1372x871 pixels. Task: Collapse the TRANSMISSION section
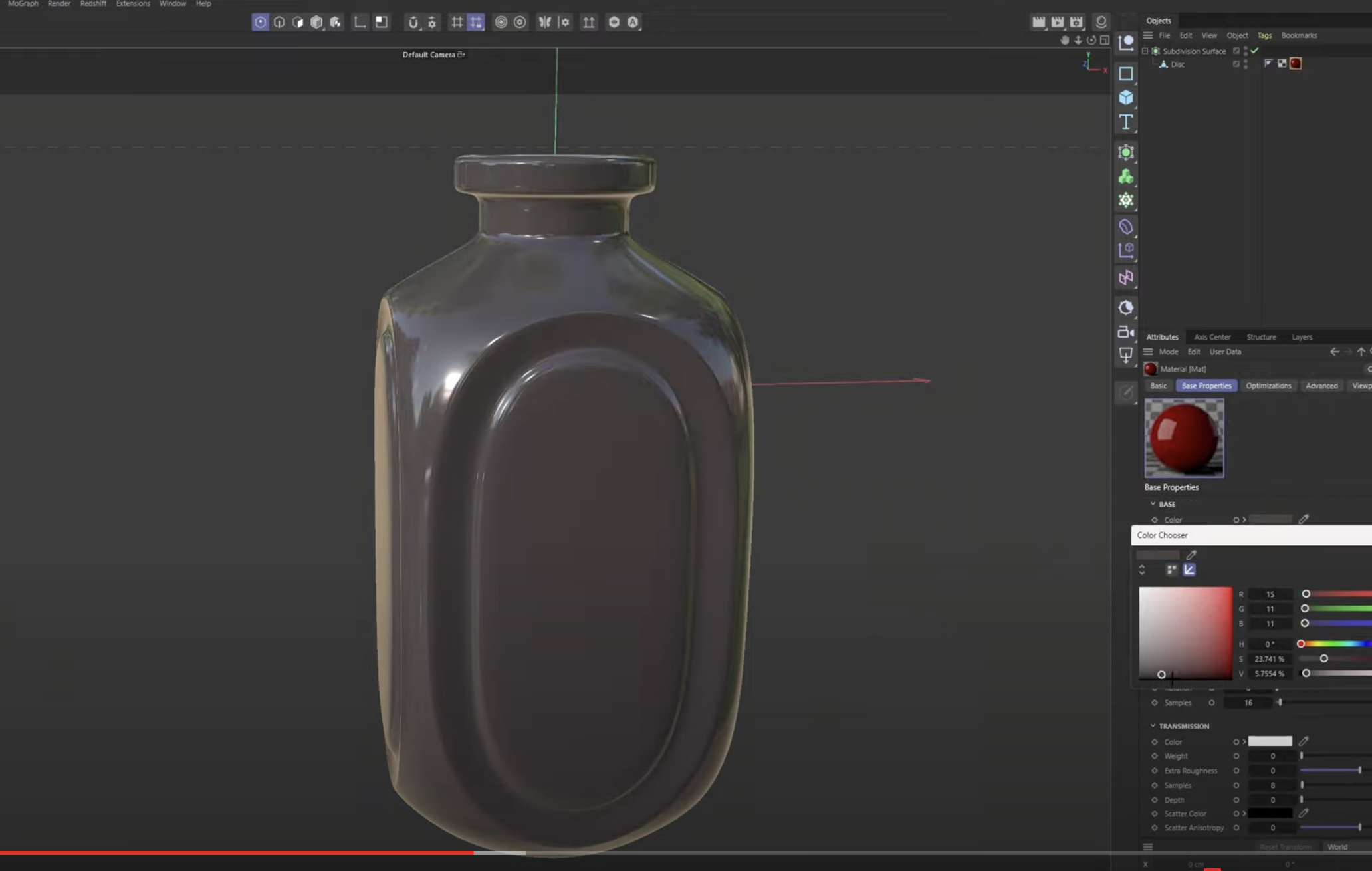pos(1153,726)
